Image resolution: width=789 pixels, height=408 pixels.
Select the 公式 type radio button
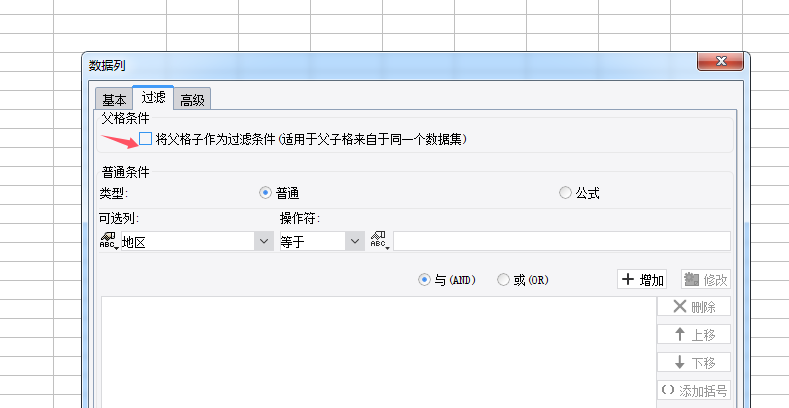tap(565, 193)
